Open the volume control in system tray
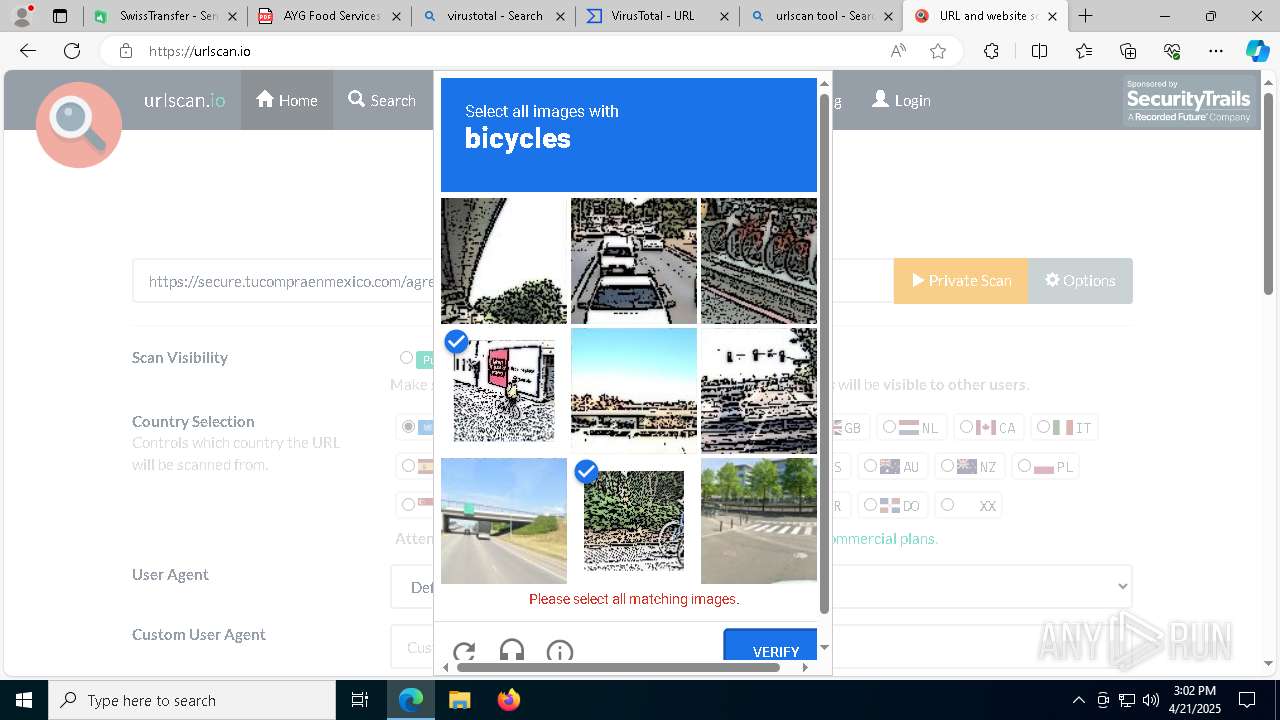This screenshot has width=1280, height=720. click(1150, 700)
